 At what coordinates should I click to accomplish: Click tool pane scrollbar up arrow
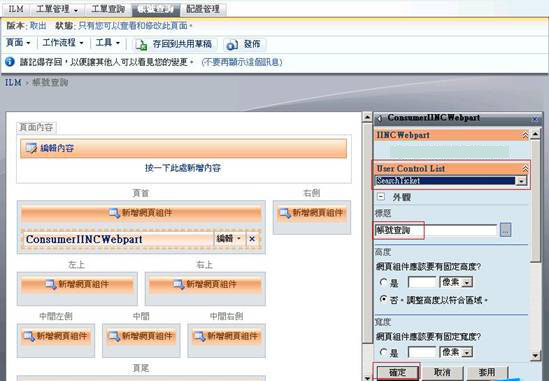pyautogui.click(x=535, y=134)
